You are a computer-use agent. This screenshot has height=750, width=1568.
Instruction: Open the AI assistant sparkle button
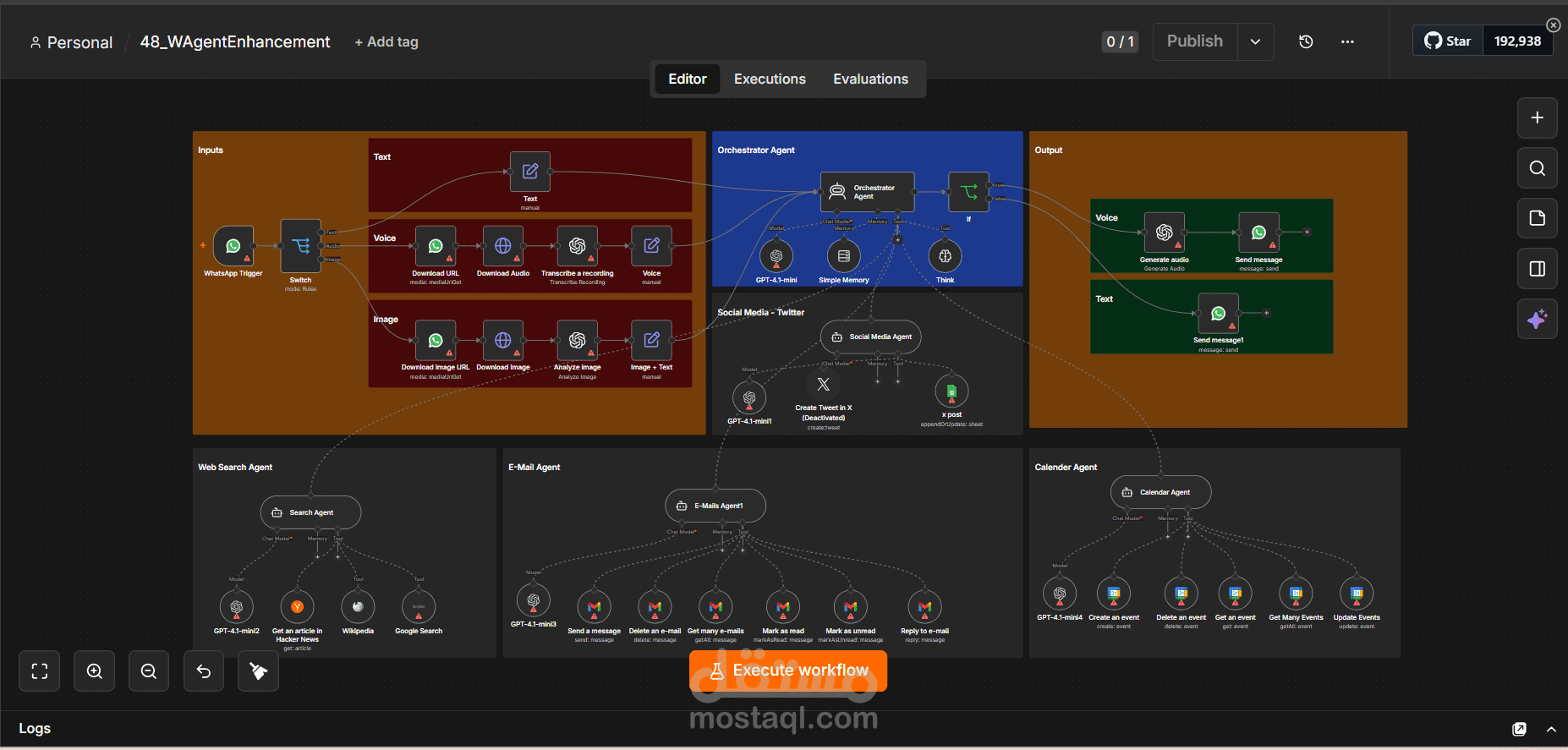(x=1538, y=319)
